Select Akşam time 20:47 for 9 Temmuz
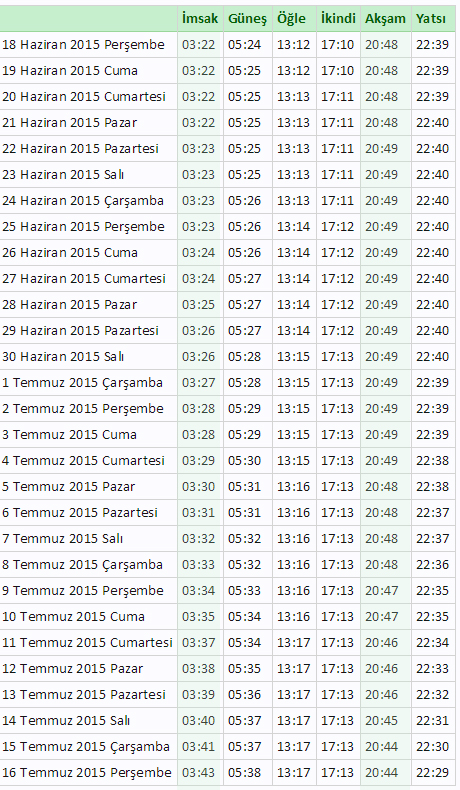The width and height of the screenshot is (460, 790). 381,591
